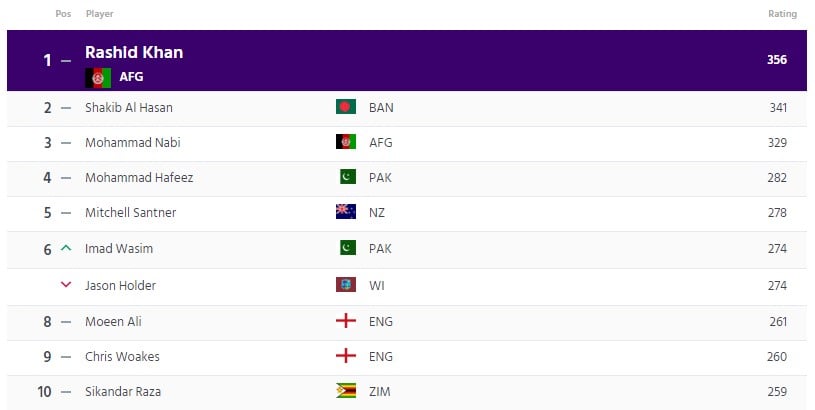Click the Zimbabwe flag icon

(x=346, y=391)
